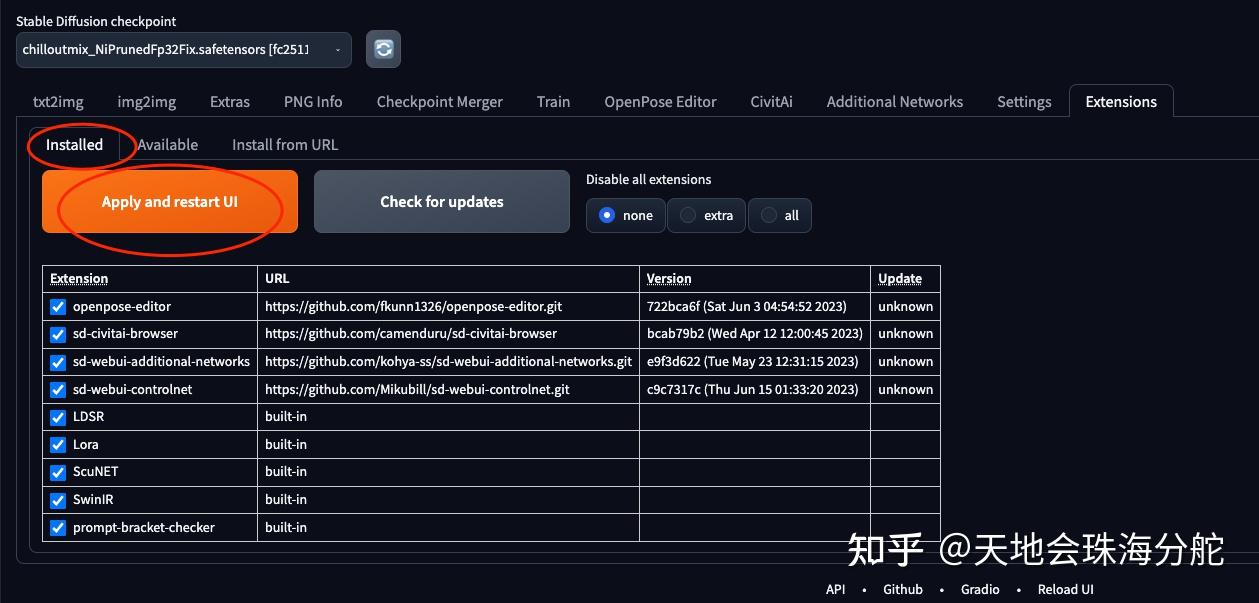Viewport: 1259px width, 603px height.
Task: Switch to the PNG Info tab
Action: point(313,101)
